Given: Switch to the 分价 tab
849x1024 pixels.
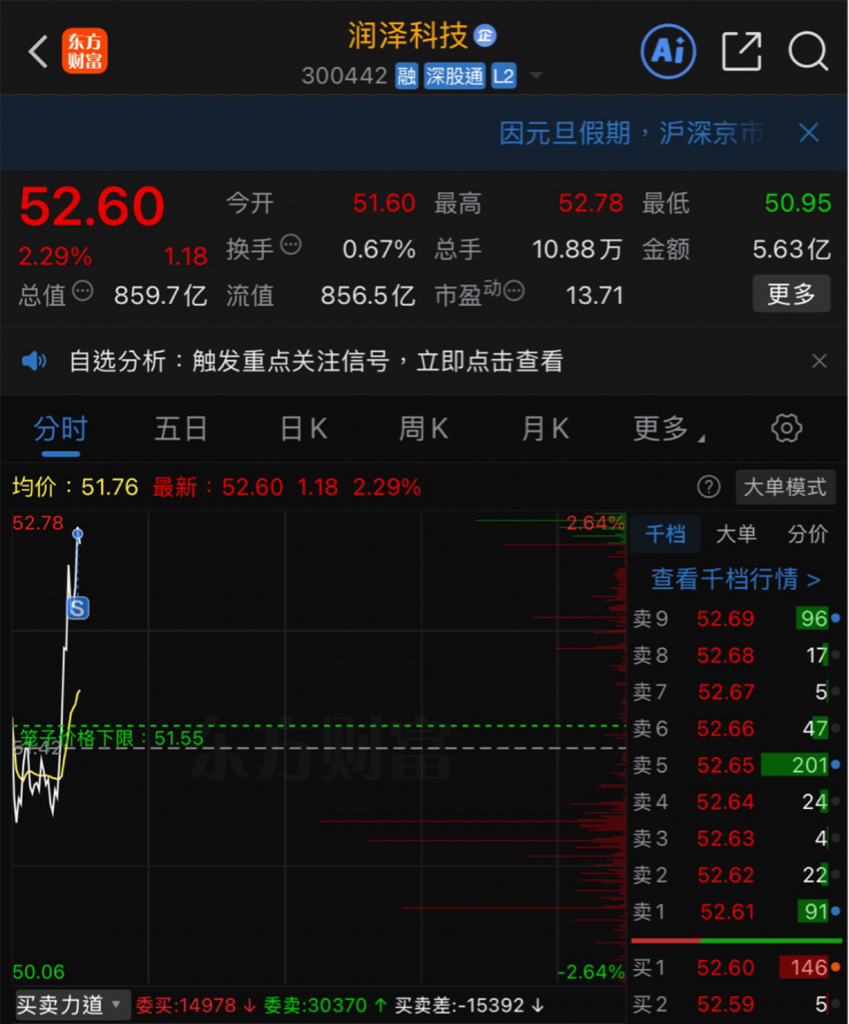Looking at the screenshot, I should pos(807,534).
